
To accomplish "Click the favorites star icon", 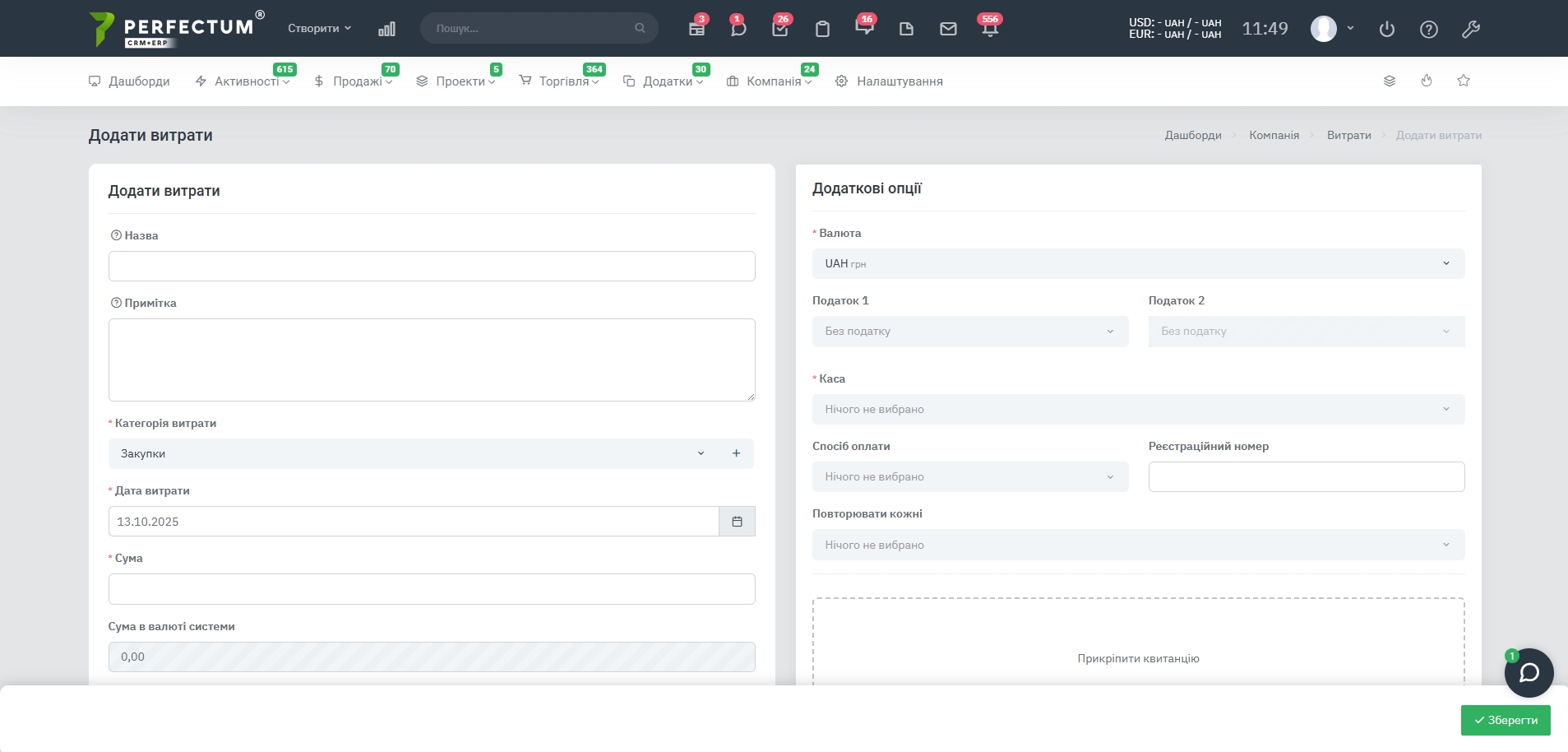I will (1464, 81).
